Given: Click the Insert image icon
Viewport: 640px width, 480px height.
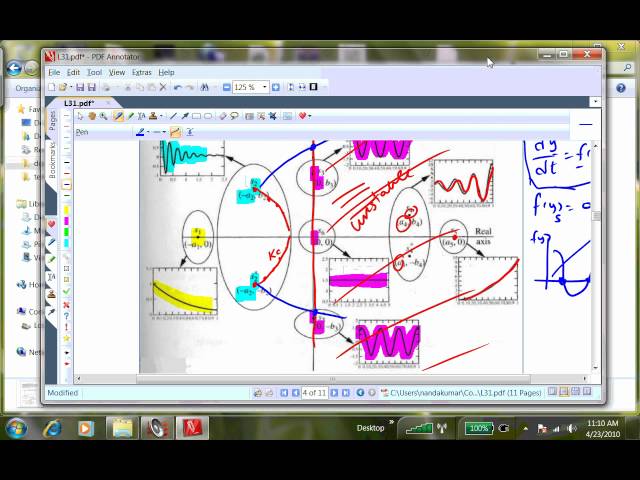Looking at the screenshot, I should pos(287,116).
